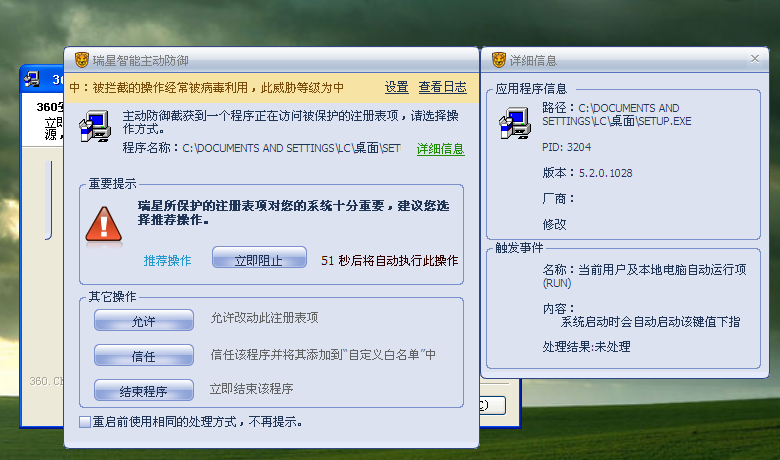Click the 名称：当前用户及本地电脑自动运行项 text
Screen dimensions: 780x460
[644, 276]
